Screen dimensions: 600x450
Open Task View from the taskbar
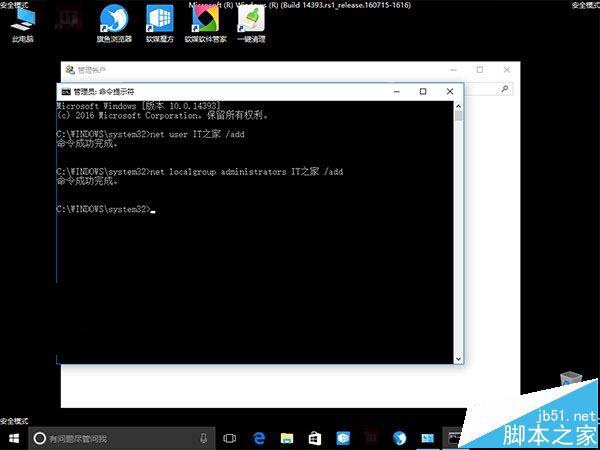(230, 439)
